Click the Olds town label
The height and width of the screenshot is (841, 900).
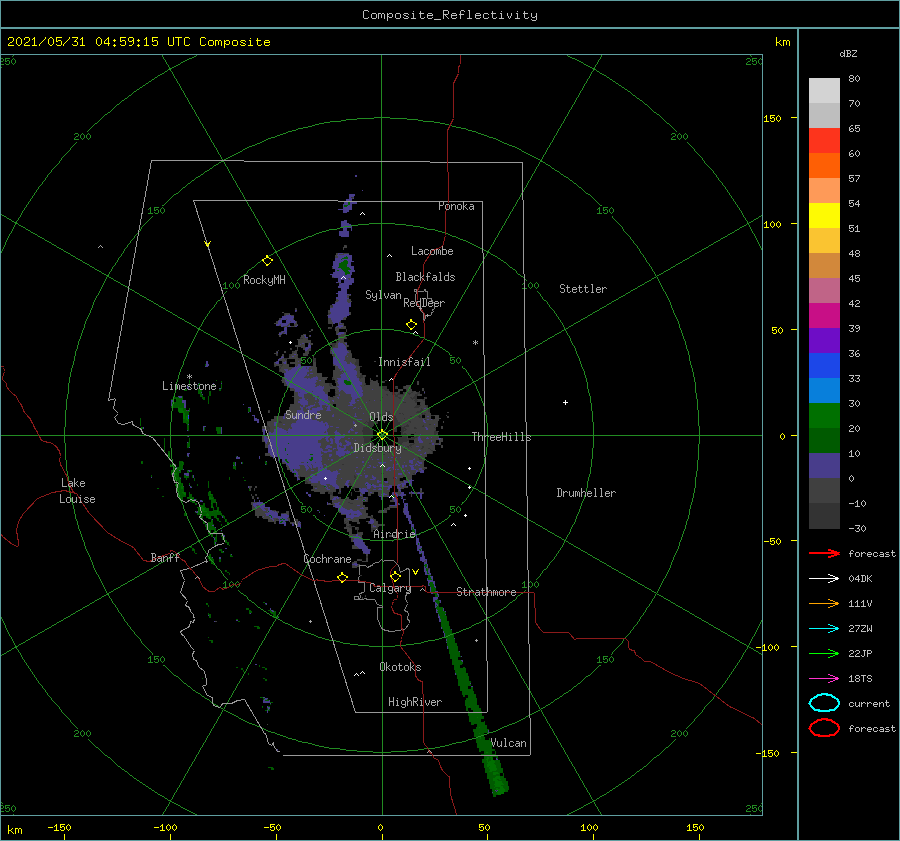click(x=381, y=417)
